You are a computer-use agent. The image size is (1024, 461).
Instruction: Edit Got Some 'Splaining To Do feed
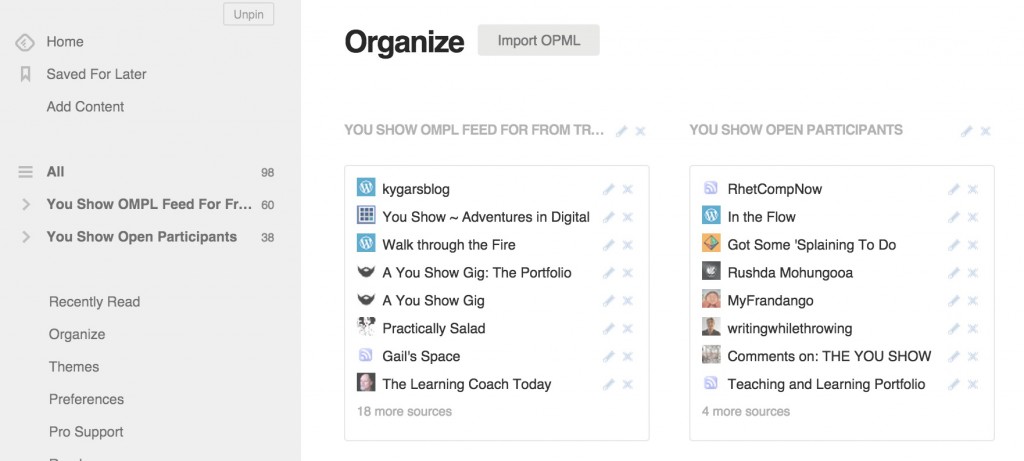(953, 246)
